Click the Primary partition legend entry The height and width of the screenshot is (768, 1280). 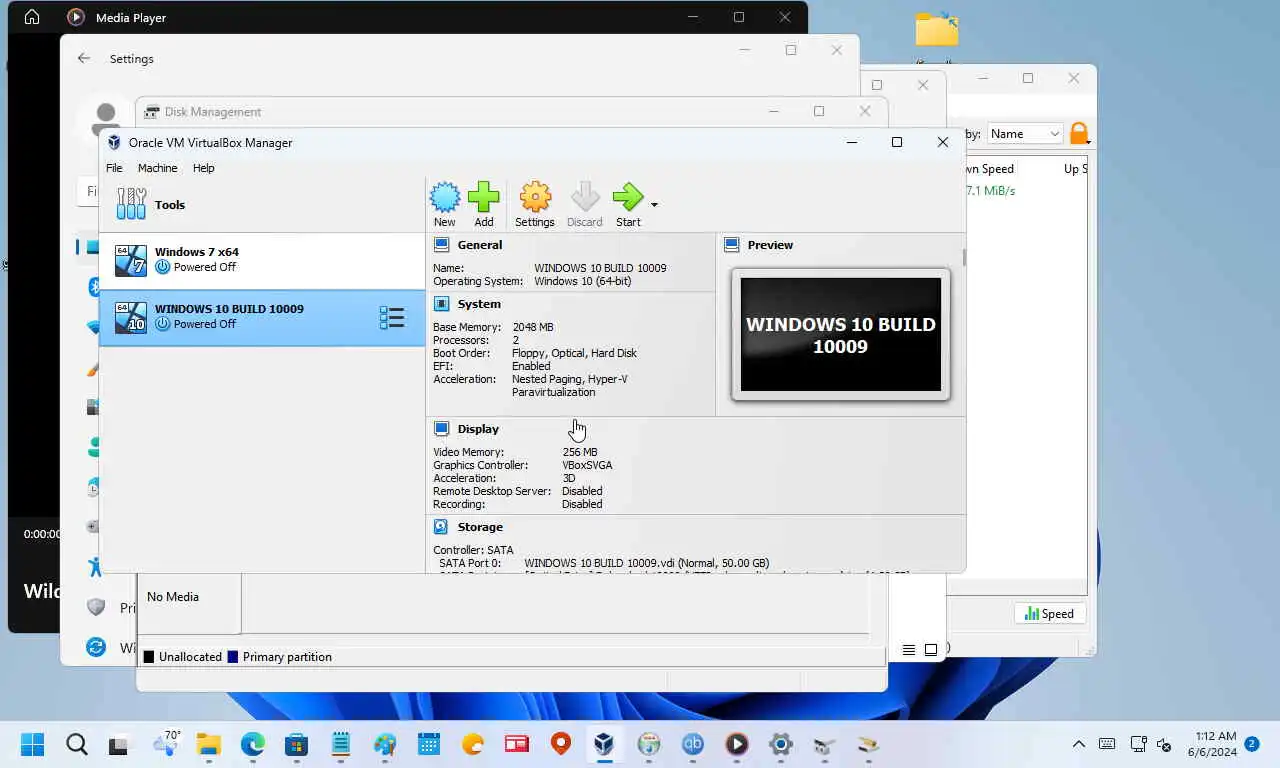(279, 657)
